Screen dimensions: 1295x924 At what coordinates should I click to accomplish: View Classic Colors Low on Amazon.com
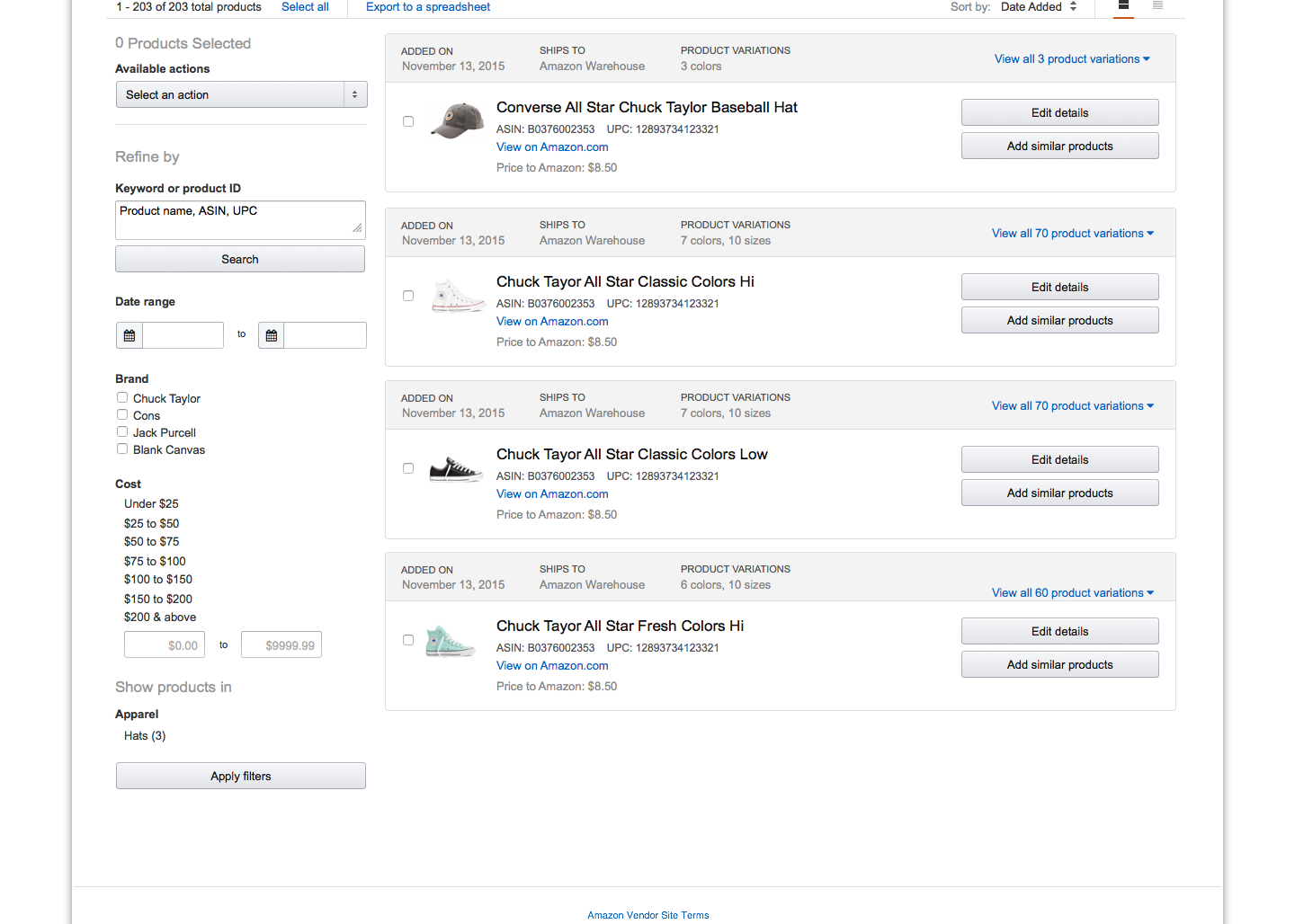552,493
